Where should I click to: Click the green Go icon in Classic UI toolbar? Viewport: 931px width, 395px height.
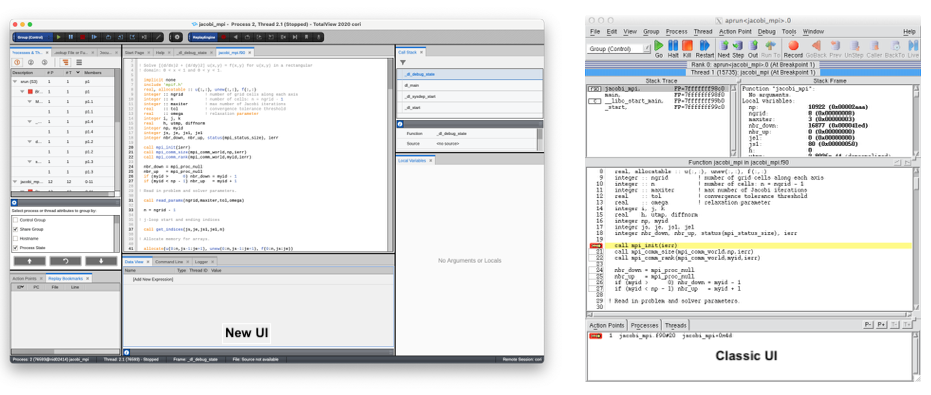coord(658,45)
